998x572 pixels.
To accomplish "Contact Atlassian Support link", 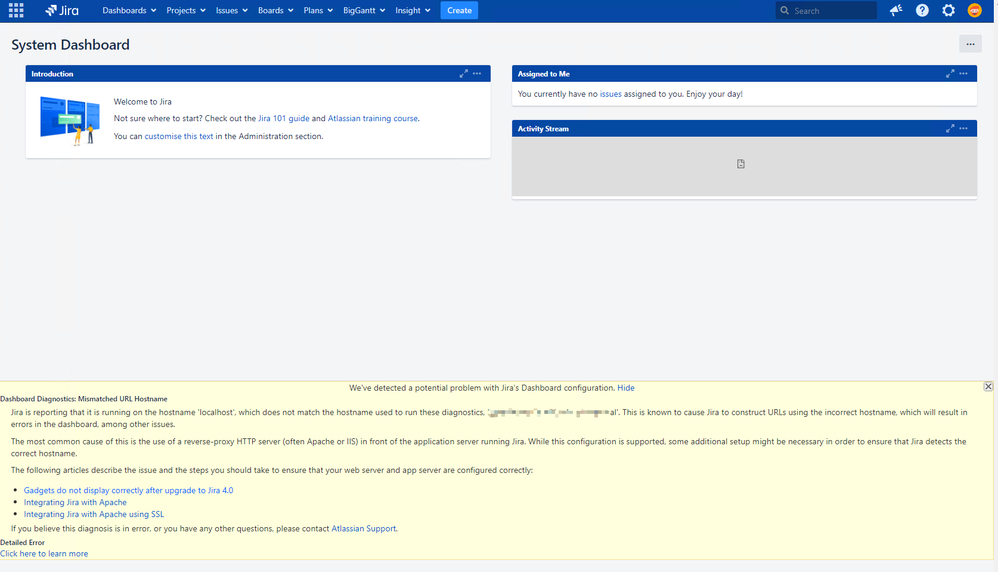I will pos(363,528).
